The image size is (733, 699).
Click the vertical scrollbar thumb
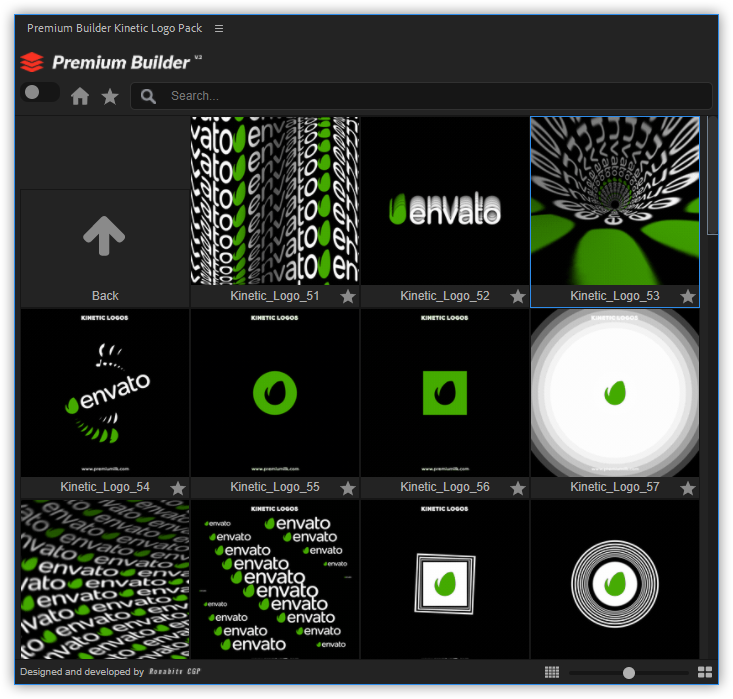click(712, 175)
